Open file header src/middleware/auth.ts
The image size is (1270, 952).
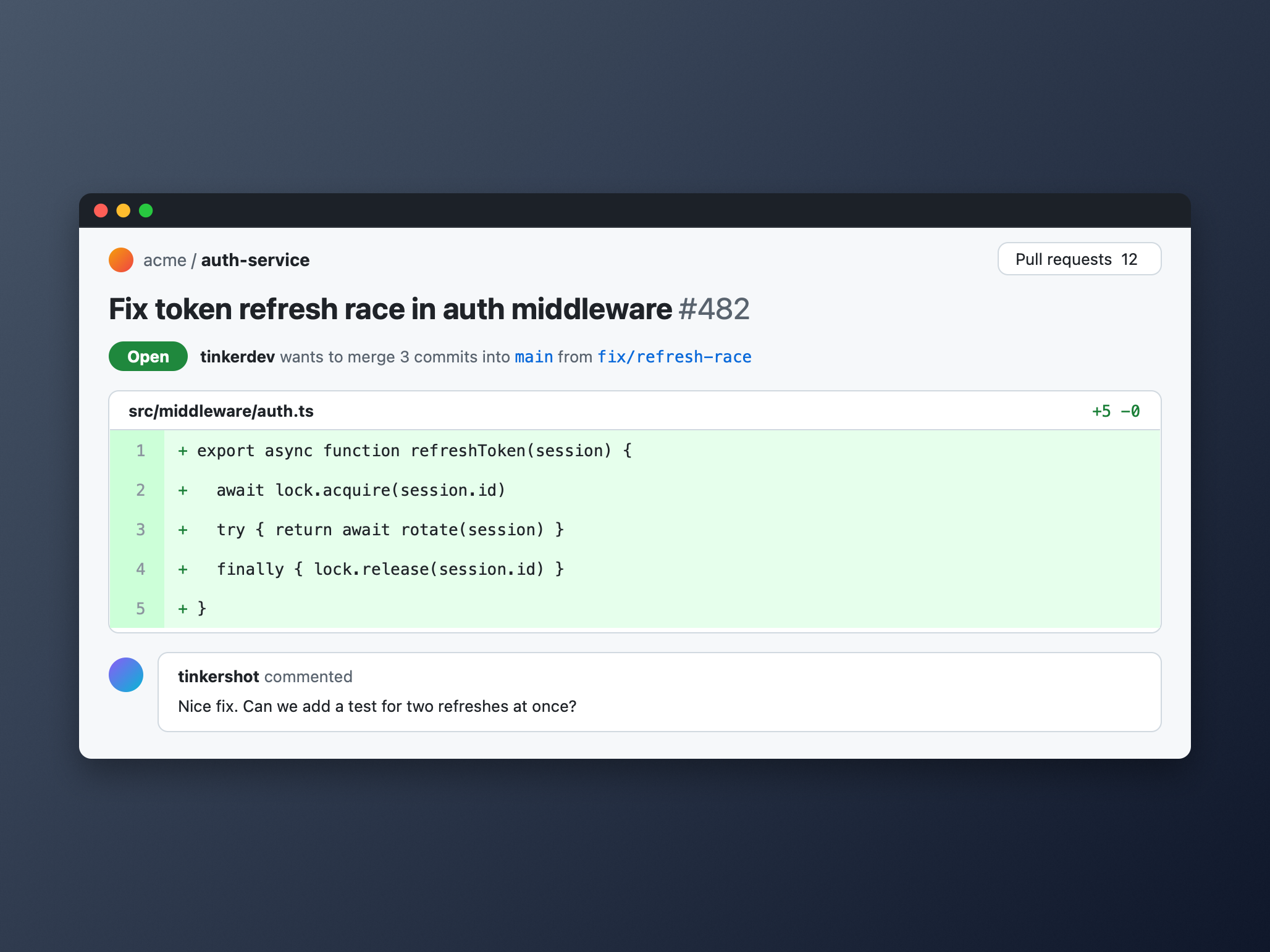[x=221, y=411]
